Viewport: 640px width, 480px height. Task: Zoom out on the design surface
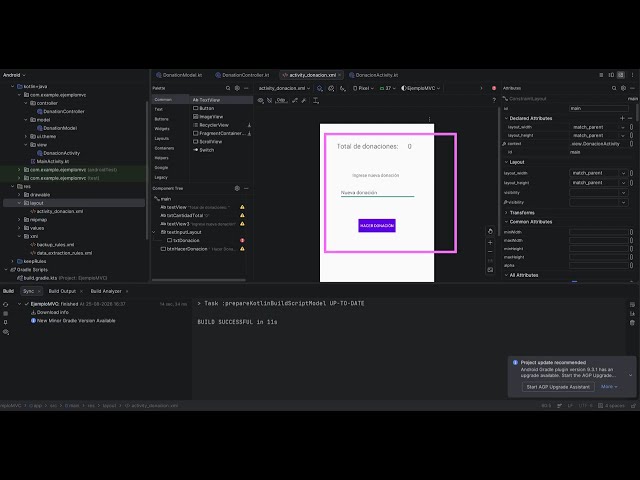click(490, 252)
